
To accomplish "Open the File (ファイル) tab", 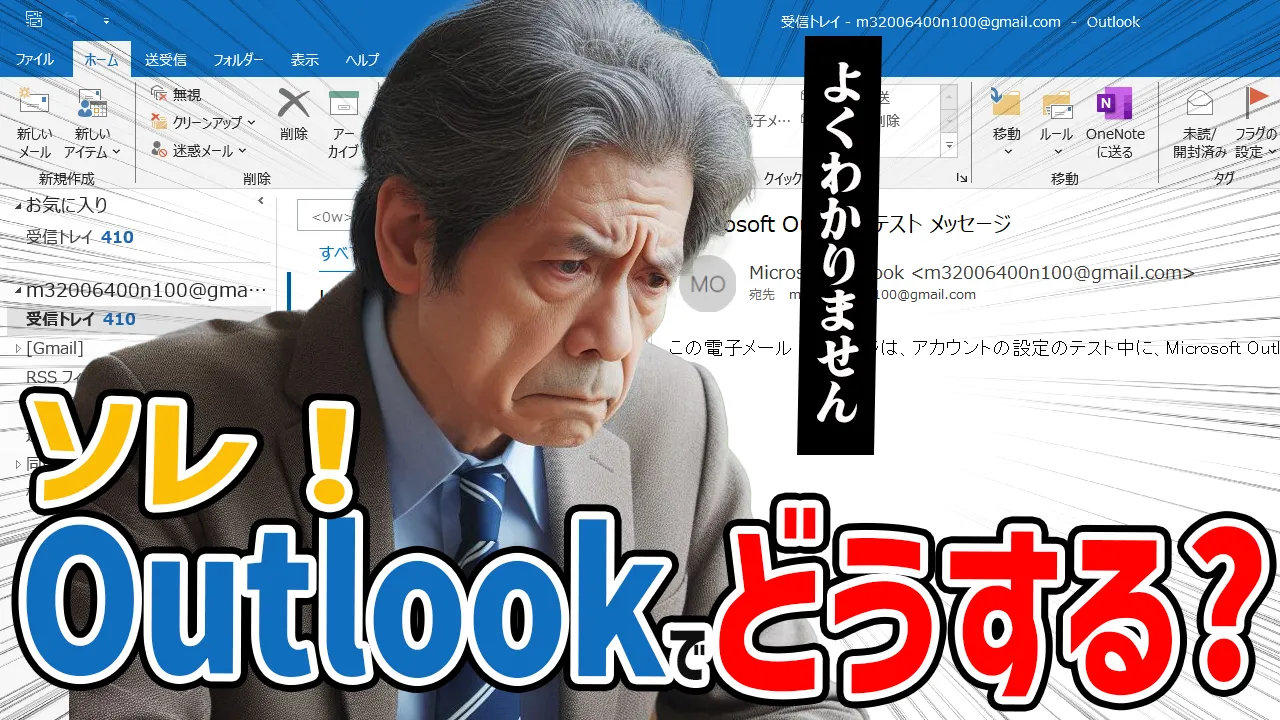I will click(35, 60).
